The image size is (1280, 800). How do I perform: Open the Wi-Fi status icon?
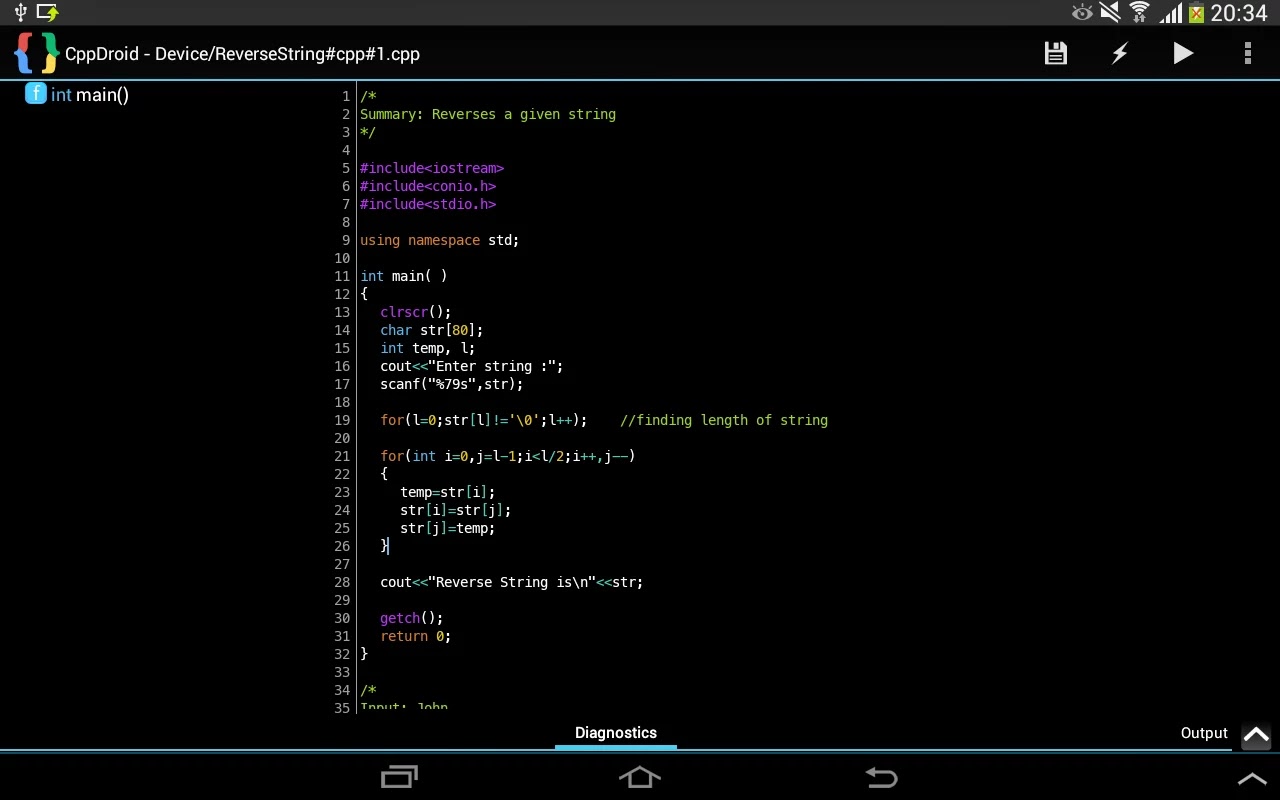pyautogui.click(x=1139, y=13)
